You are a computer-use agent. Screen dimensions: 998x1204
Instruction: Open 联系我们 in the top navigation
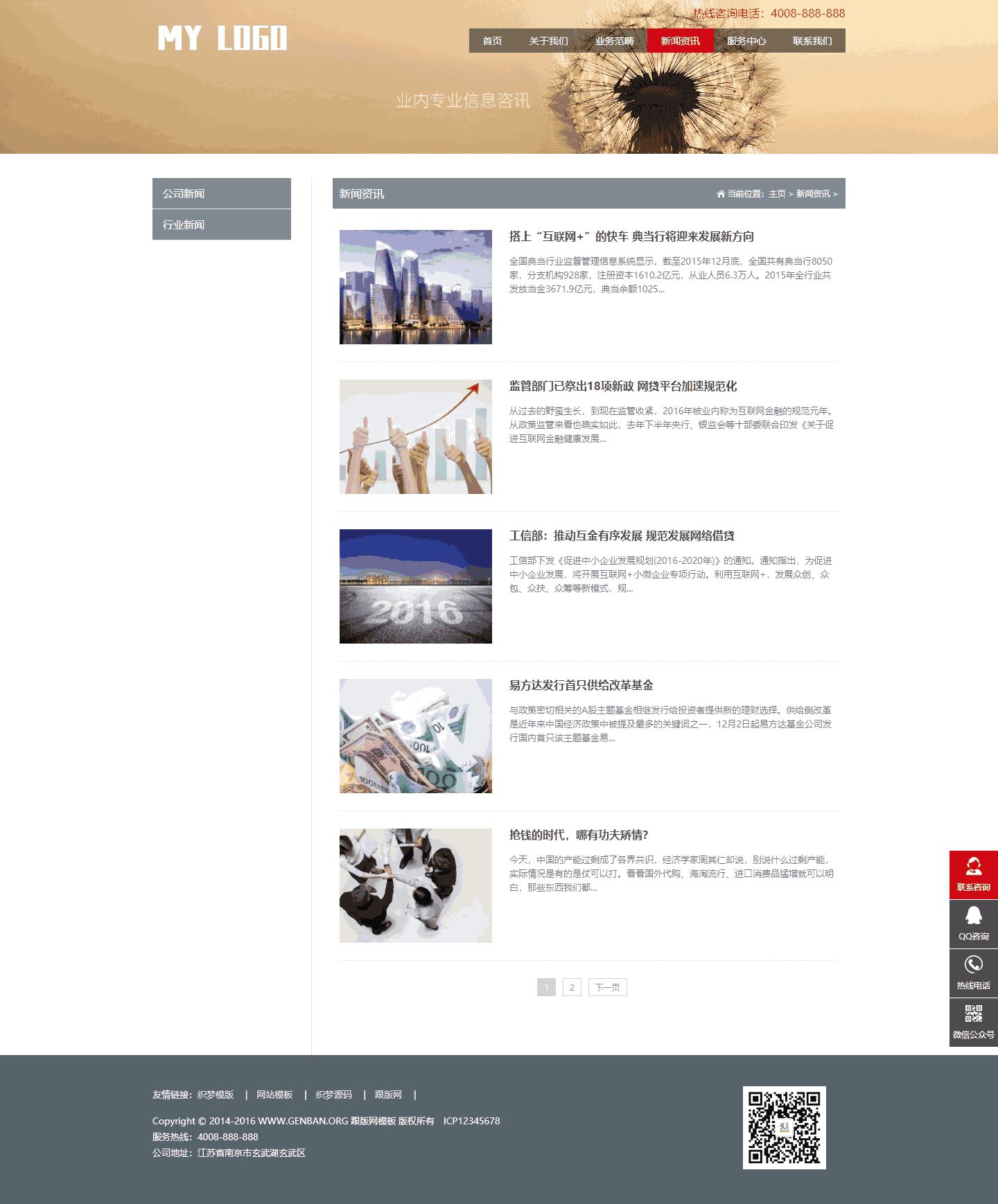pos(812,41)
